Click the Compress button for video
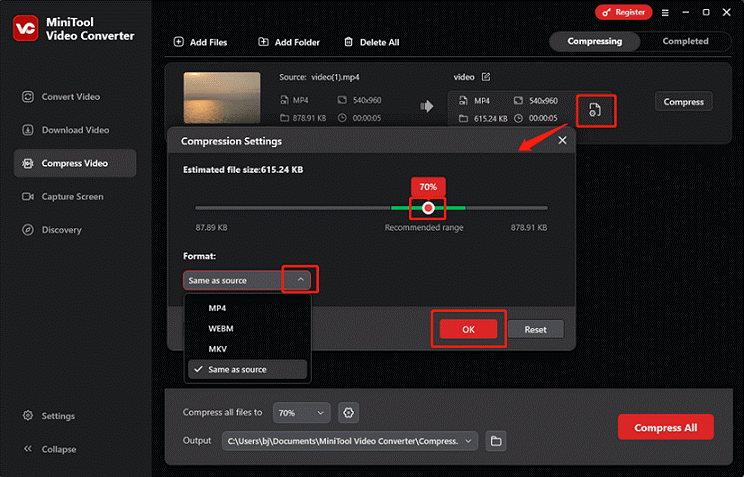Image resolution: width=744 pixels, height=477 pixels. coord(683,102)
